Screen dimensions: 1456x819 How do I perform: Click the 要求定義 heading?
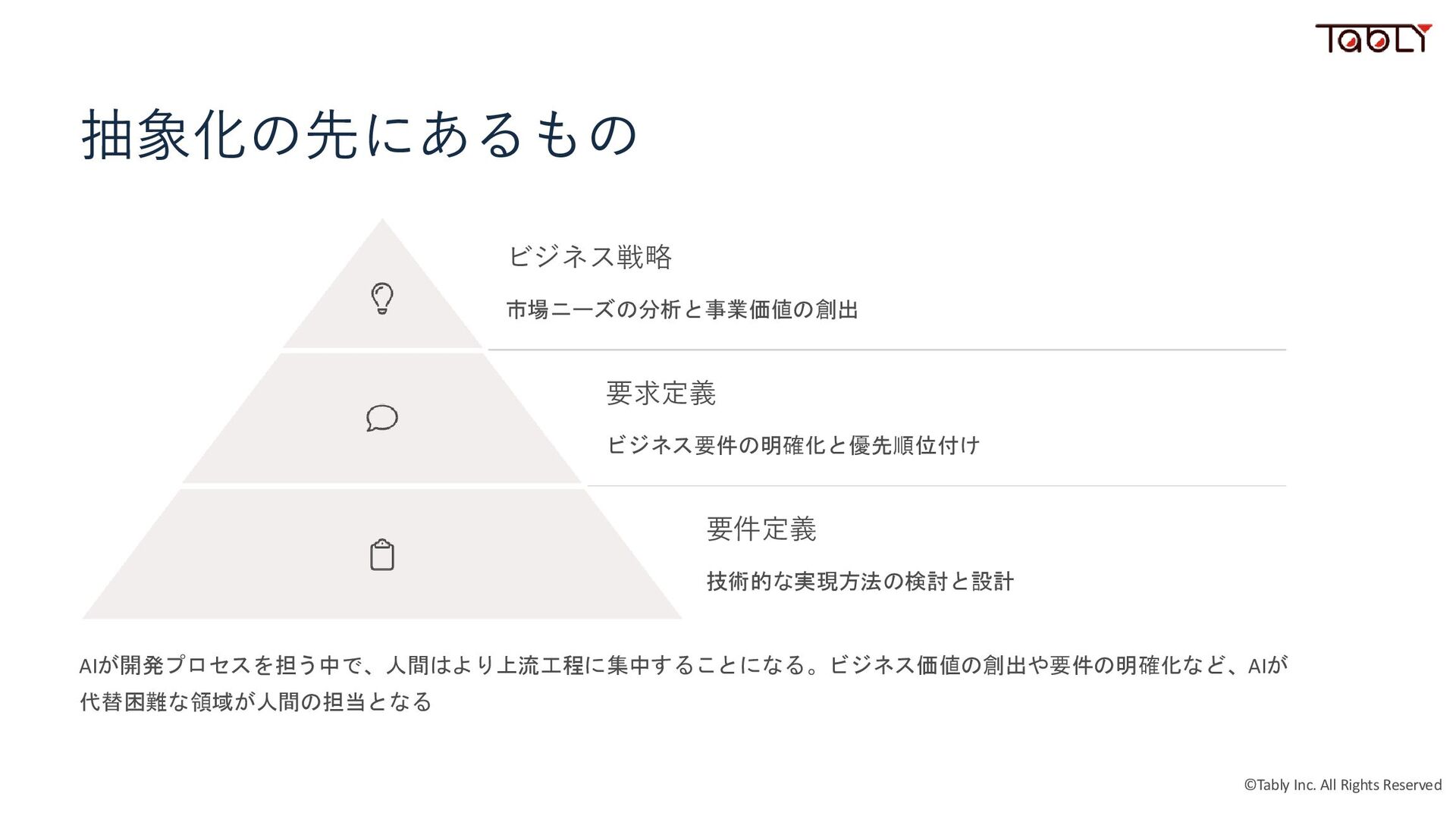(x=661, y=394)
